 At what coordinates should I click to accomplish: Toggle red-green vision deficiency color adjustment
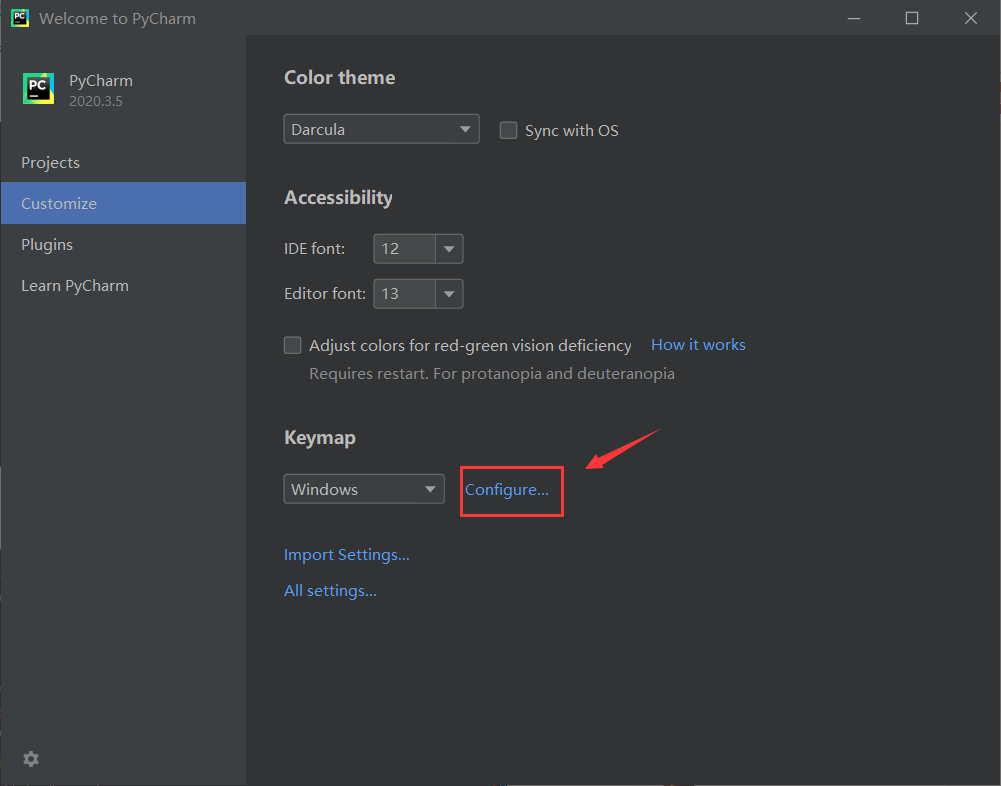pos(292,345)
